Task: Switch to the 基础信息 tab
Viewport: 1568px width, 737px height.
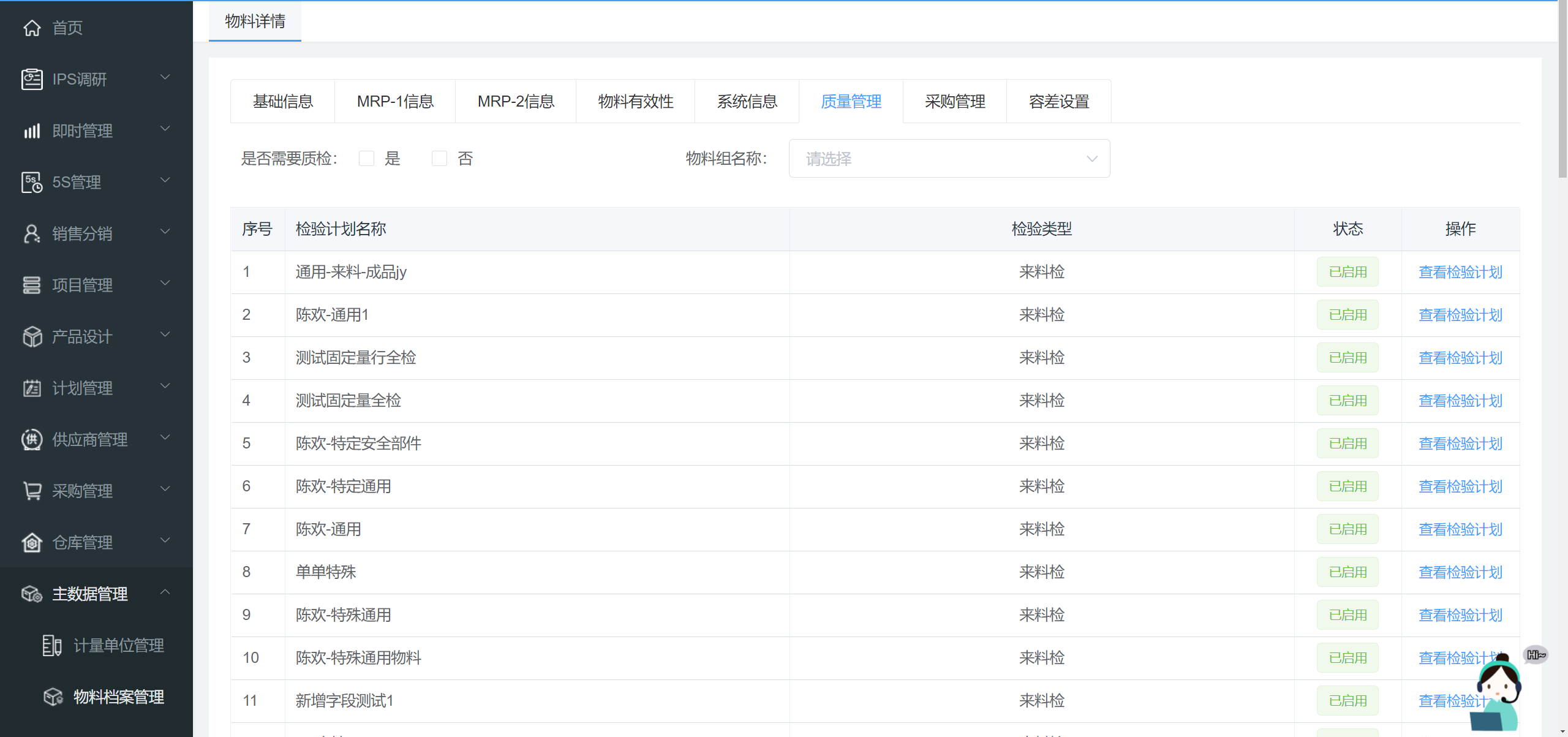Action: pyautogui.click(x=283, y=101)
